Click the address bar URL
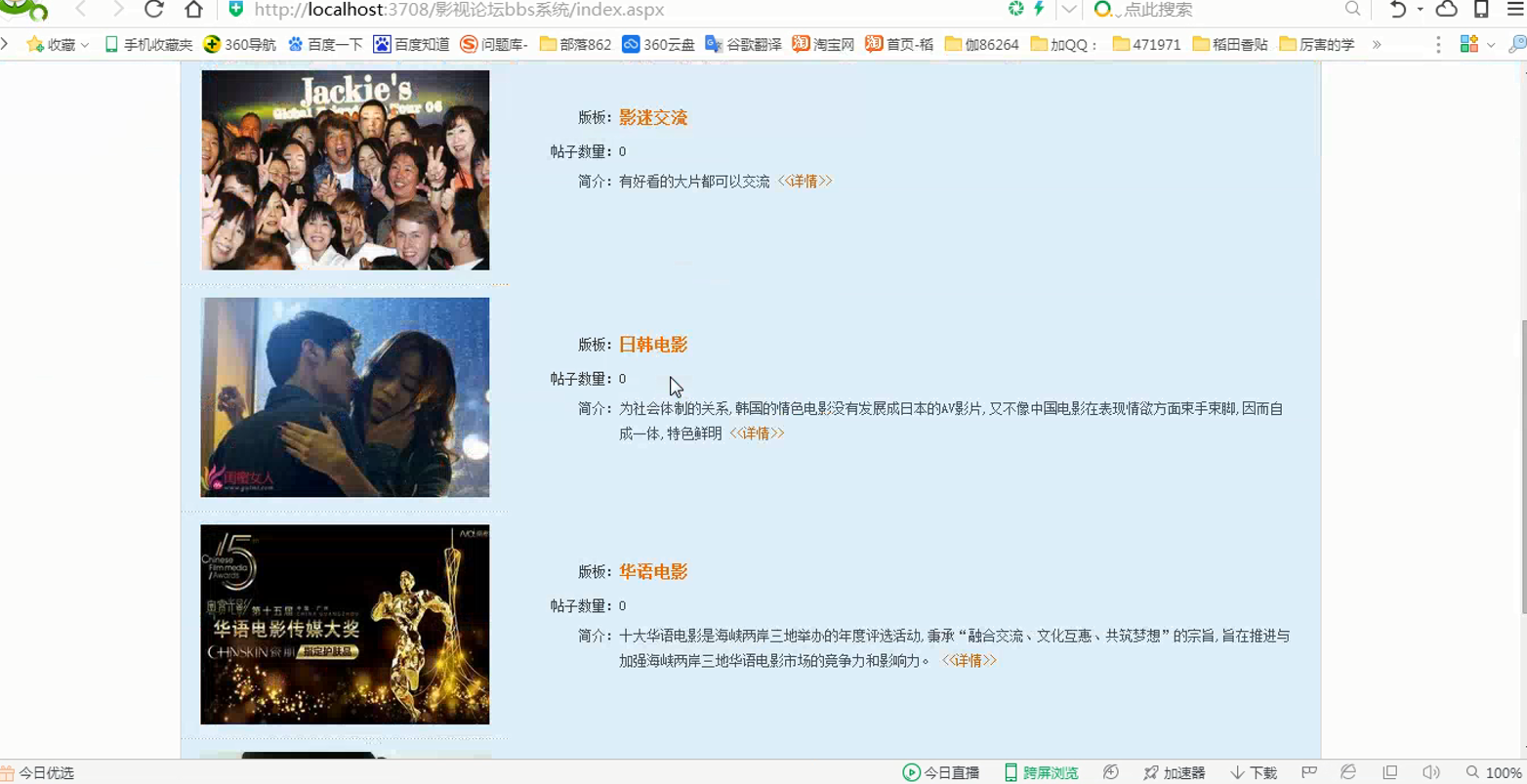Image resolution: width=1527 pixels, height=784 pixels. point(459,10)
